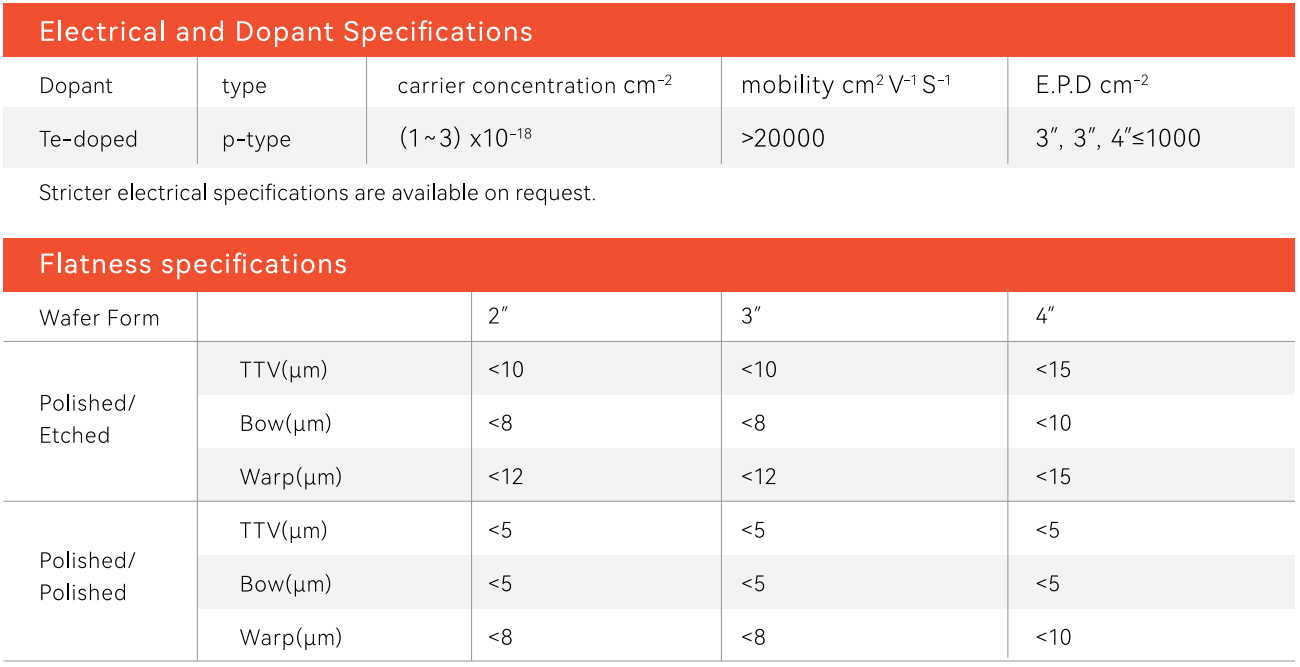Click the stricter electrical specifications note
Viewport: 1300px width, 667px height.
317,193
